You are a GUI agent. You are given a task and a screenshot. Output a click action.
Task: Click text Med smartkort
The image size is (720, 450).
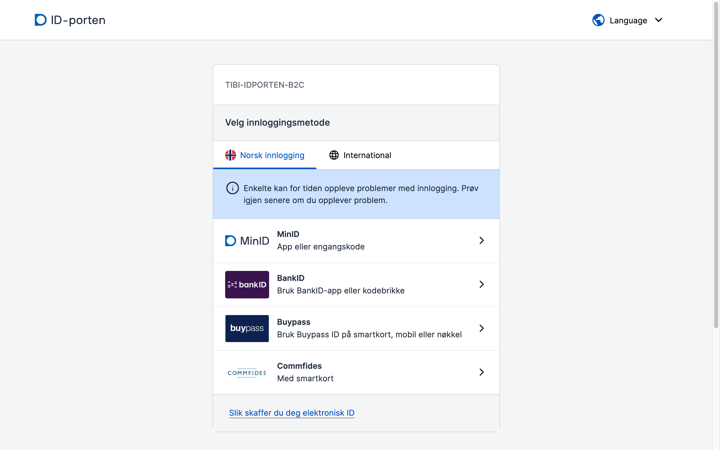pos(305,378)
